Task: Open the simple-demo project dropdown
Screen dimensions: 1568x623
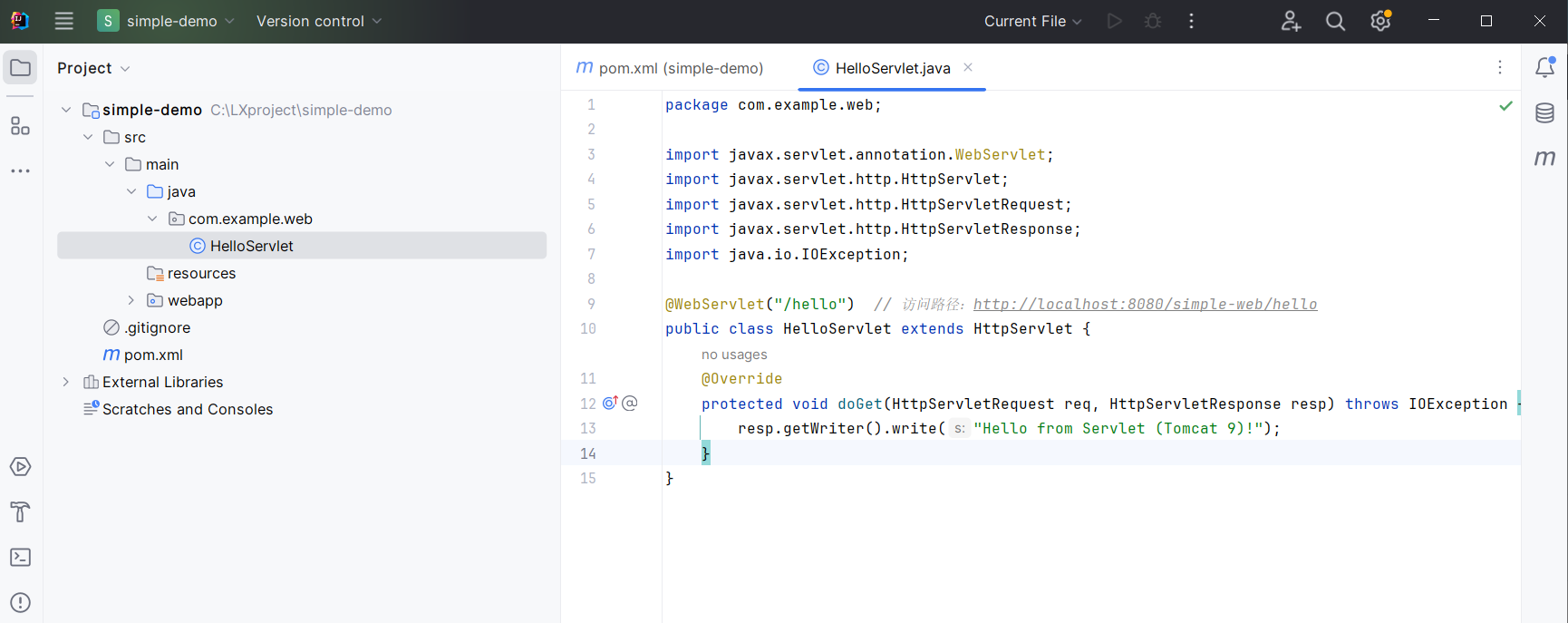Action: point(167,21)
